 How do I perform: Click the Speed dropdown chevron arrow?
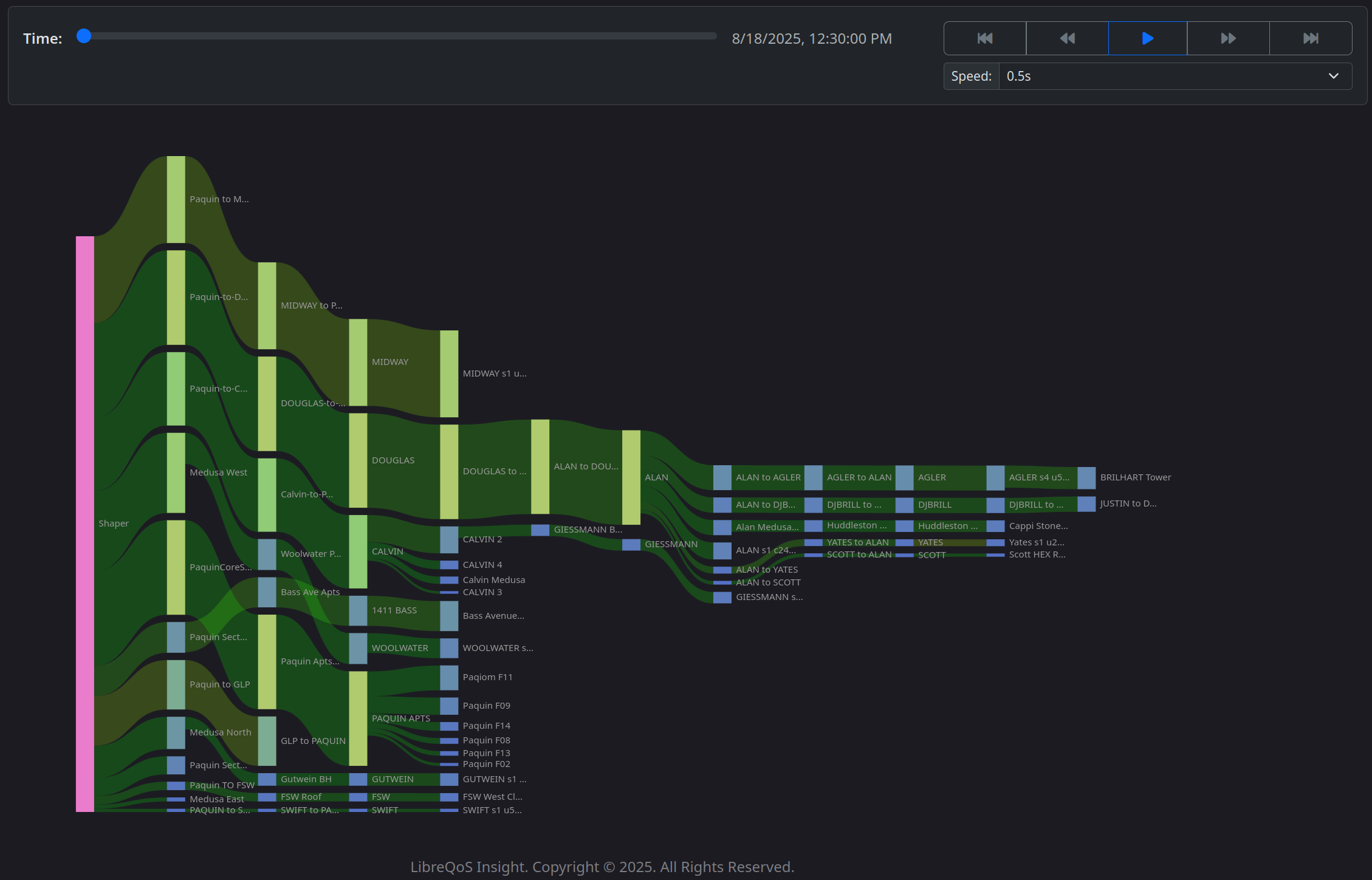[1333, 77]
